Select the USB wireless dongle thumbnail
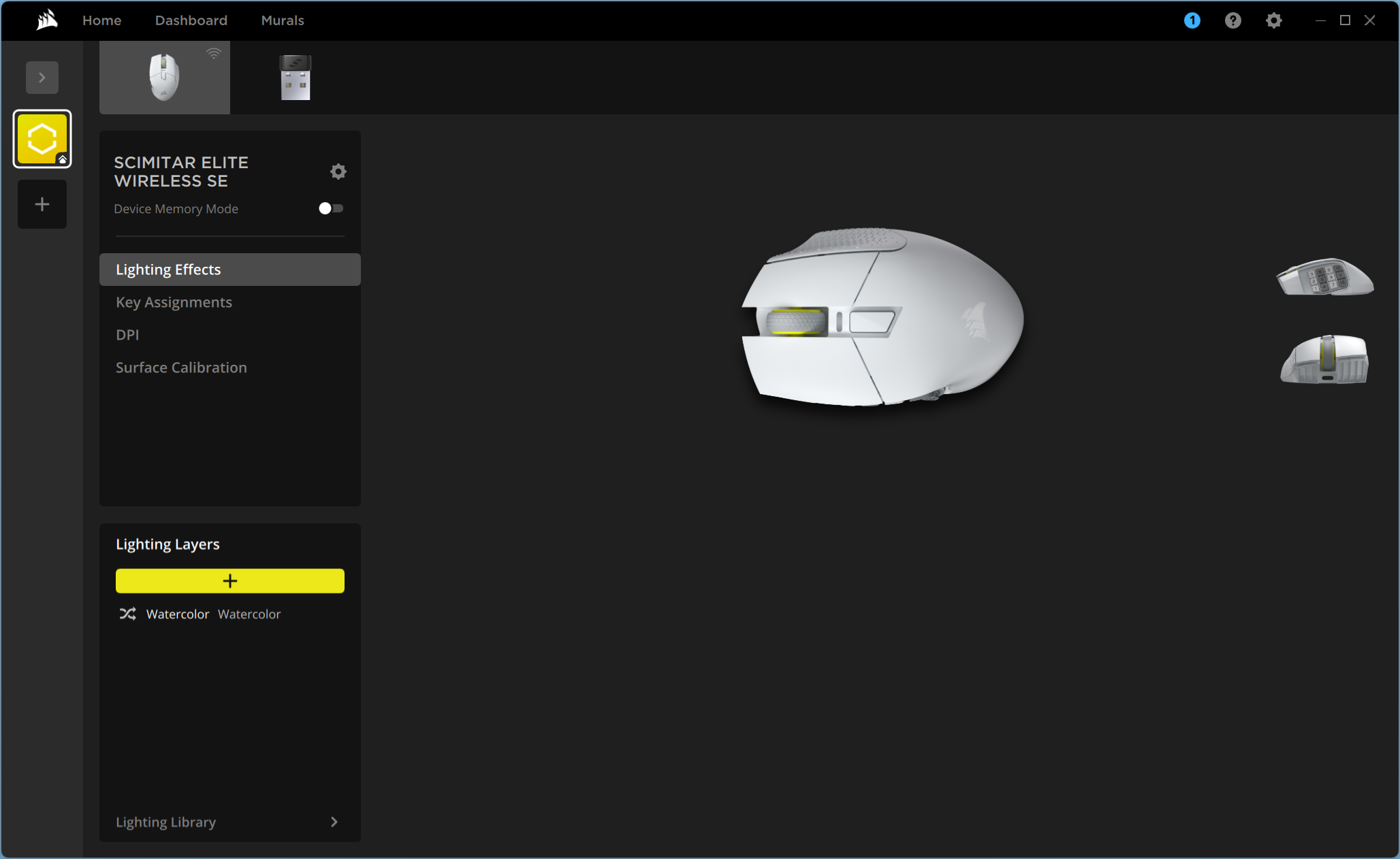The image size is (1400, 859). (x=296, y=77)
